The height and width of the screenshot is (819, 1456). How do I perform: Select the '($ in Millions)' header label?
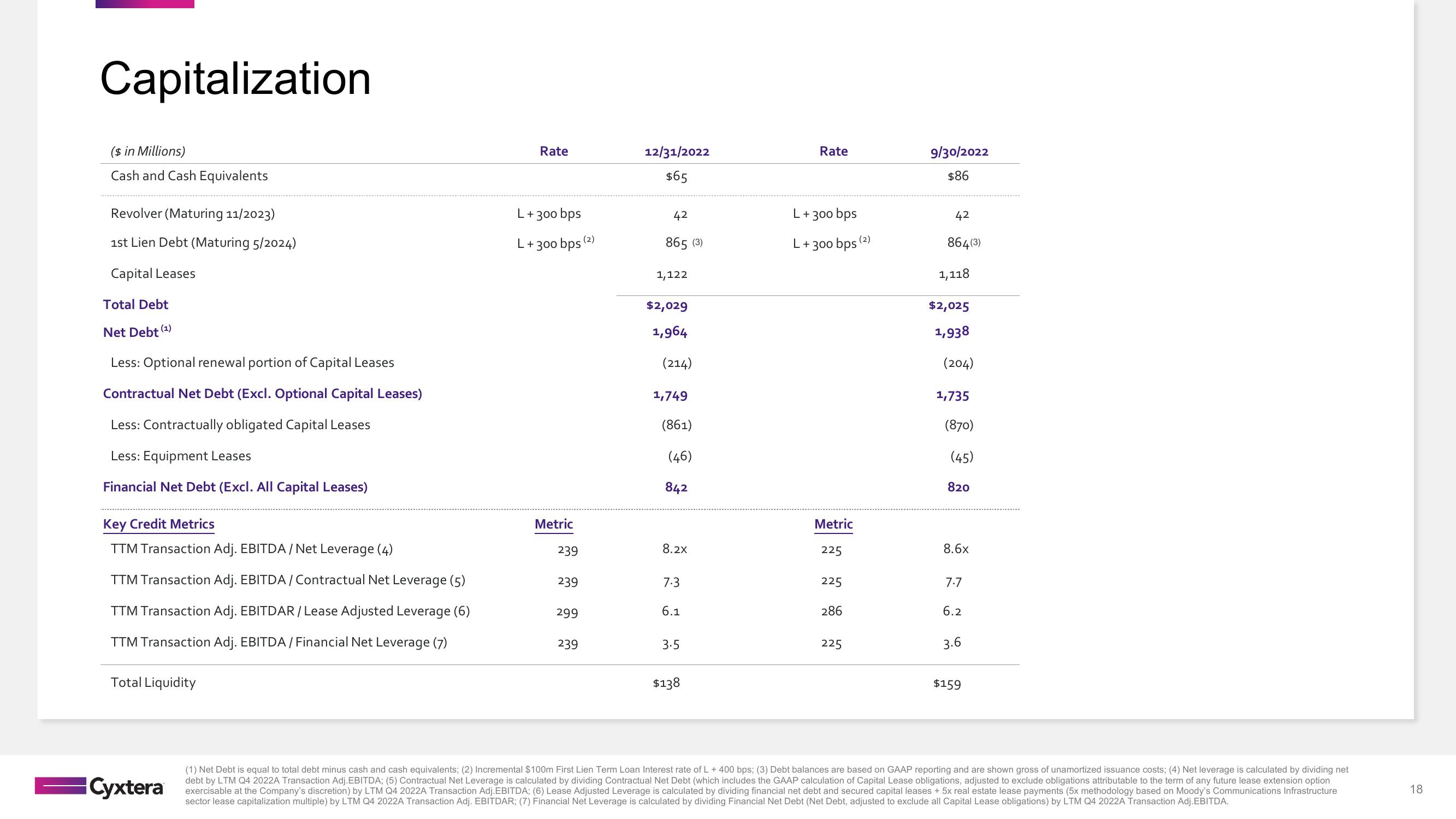[148, 151]
